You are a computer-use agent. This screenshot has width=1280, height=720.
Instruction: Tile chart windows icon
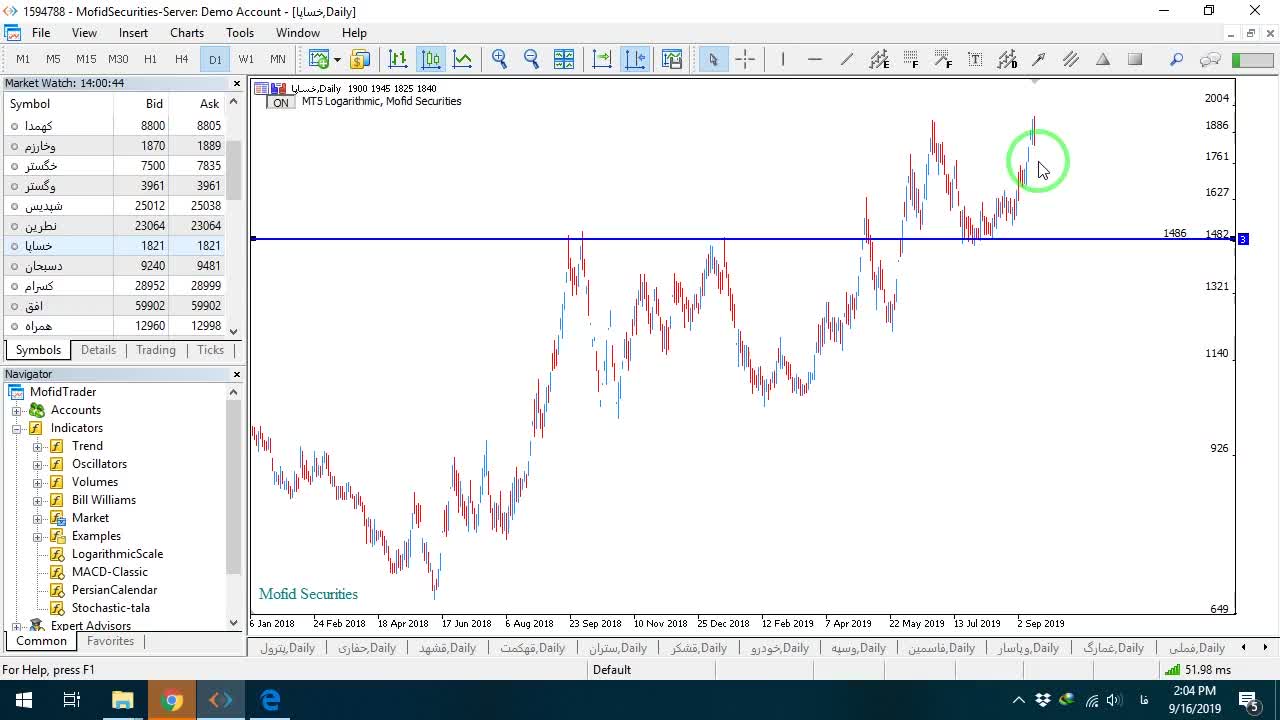tap(564, 59)
